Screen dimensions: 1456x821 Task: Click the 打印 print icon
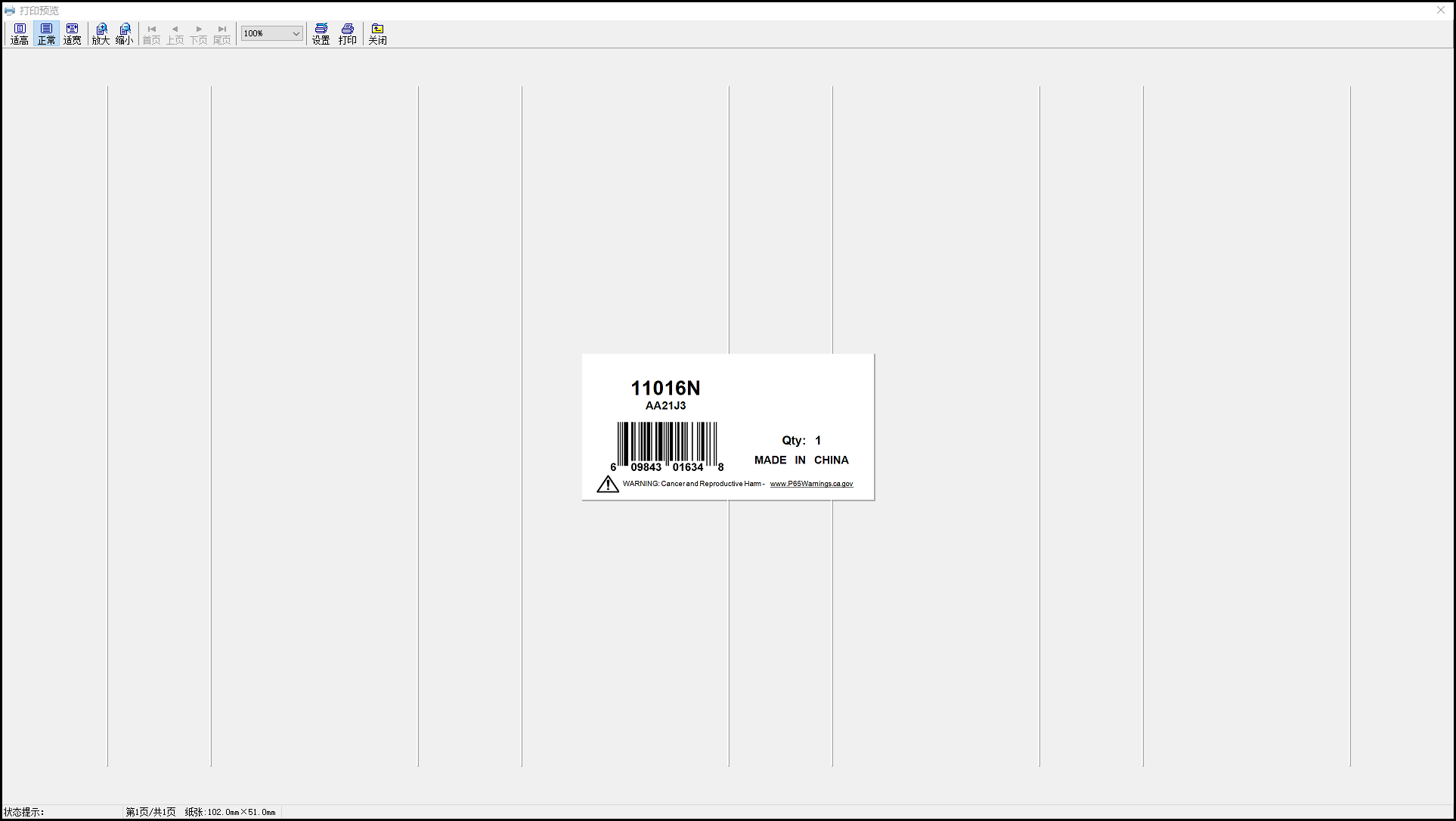pyautogui.click(x=348, y=34)
